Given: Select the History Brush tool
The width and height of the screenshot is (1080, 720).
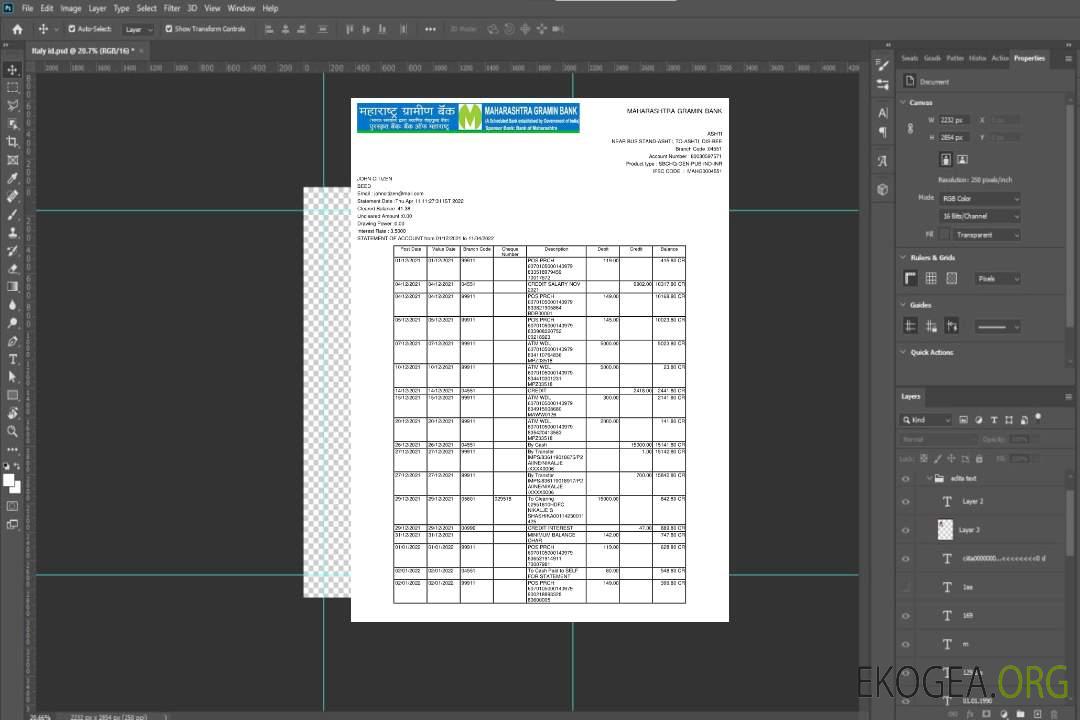Looking at the screenshot, I should pos(12,251).
